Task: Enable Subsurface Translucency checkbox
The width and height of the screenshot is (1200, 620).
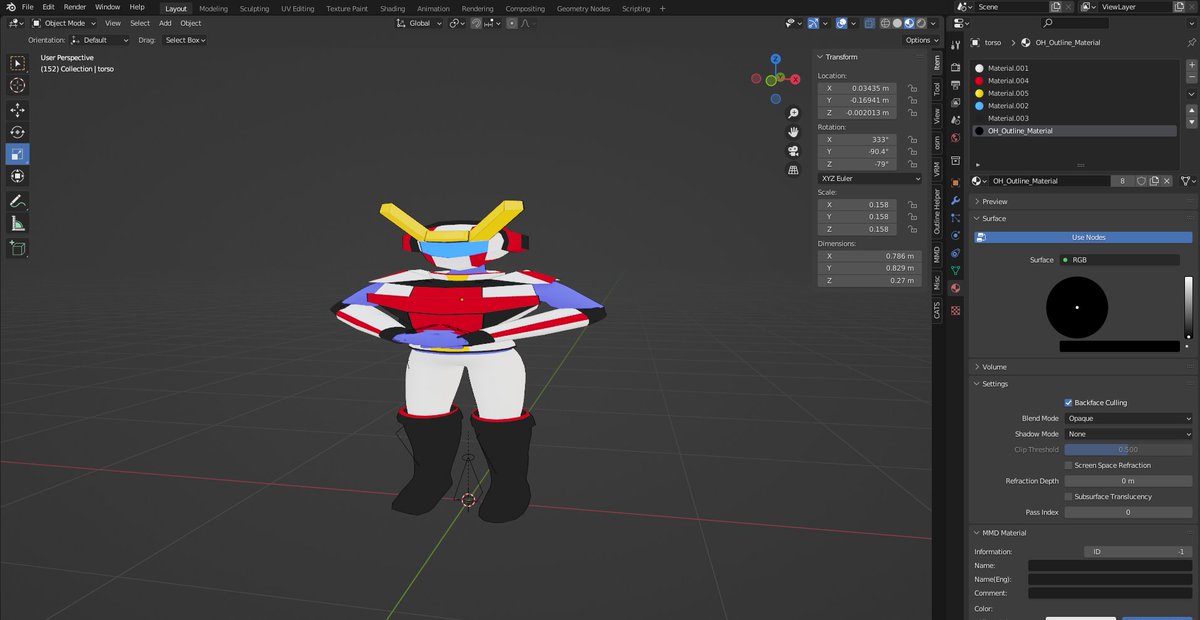Action: tap(1068, 496)
